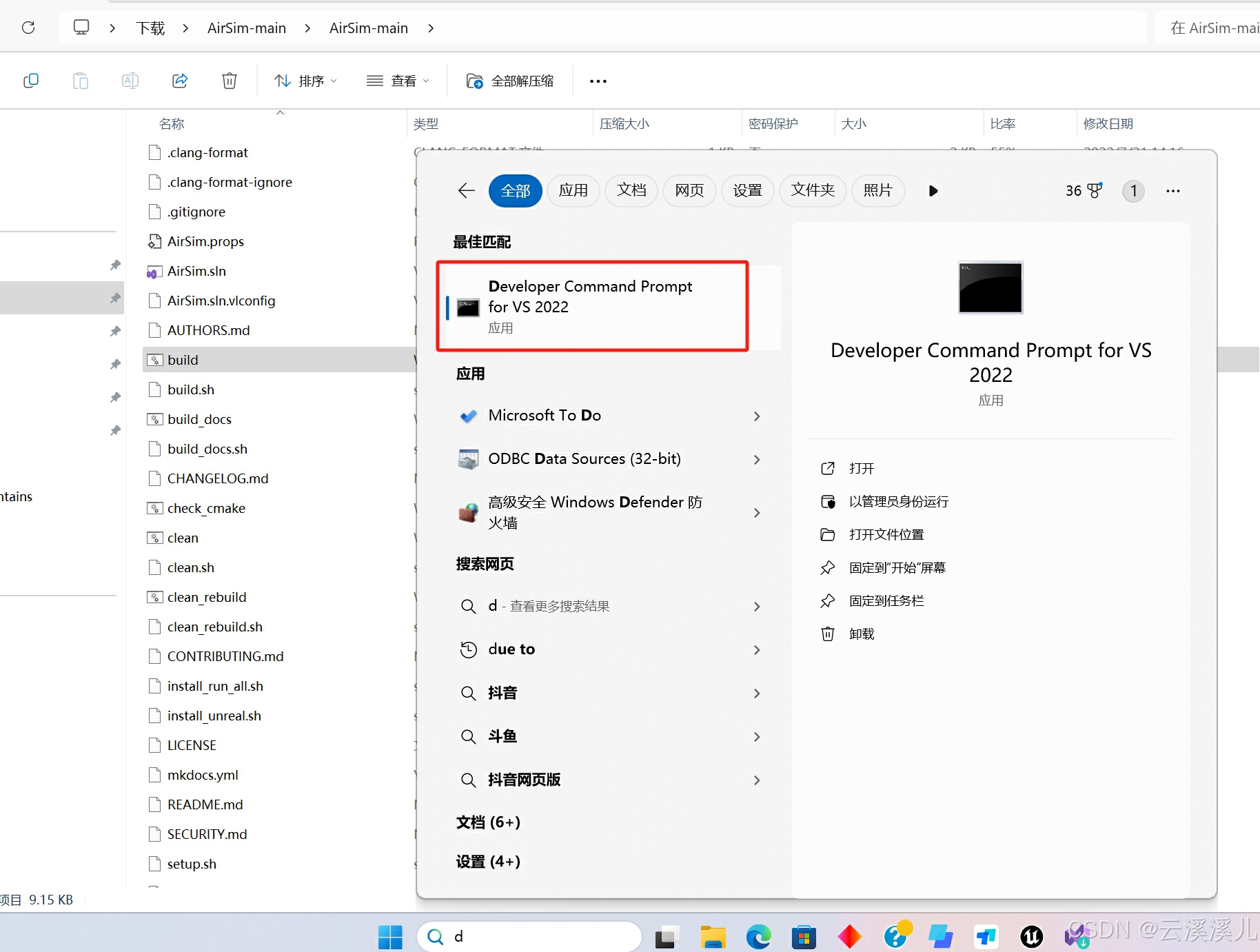Image resolution: width=1260 pixels, height=952 pixels.
Task: Click 以管理员身份运行 option
Action: tap(899, 502)
